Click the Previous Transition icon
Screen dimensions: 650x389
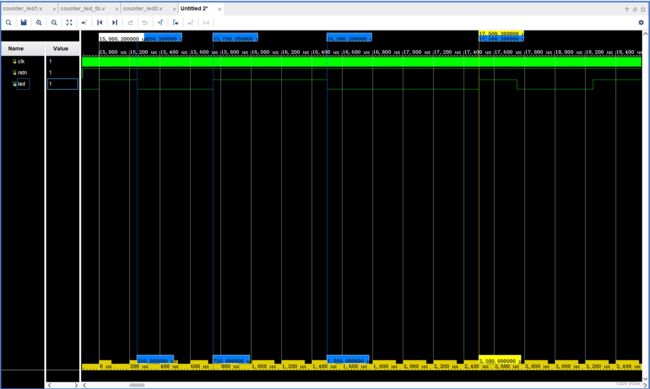pyautogui.click(x=130, y=22)
